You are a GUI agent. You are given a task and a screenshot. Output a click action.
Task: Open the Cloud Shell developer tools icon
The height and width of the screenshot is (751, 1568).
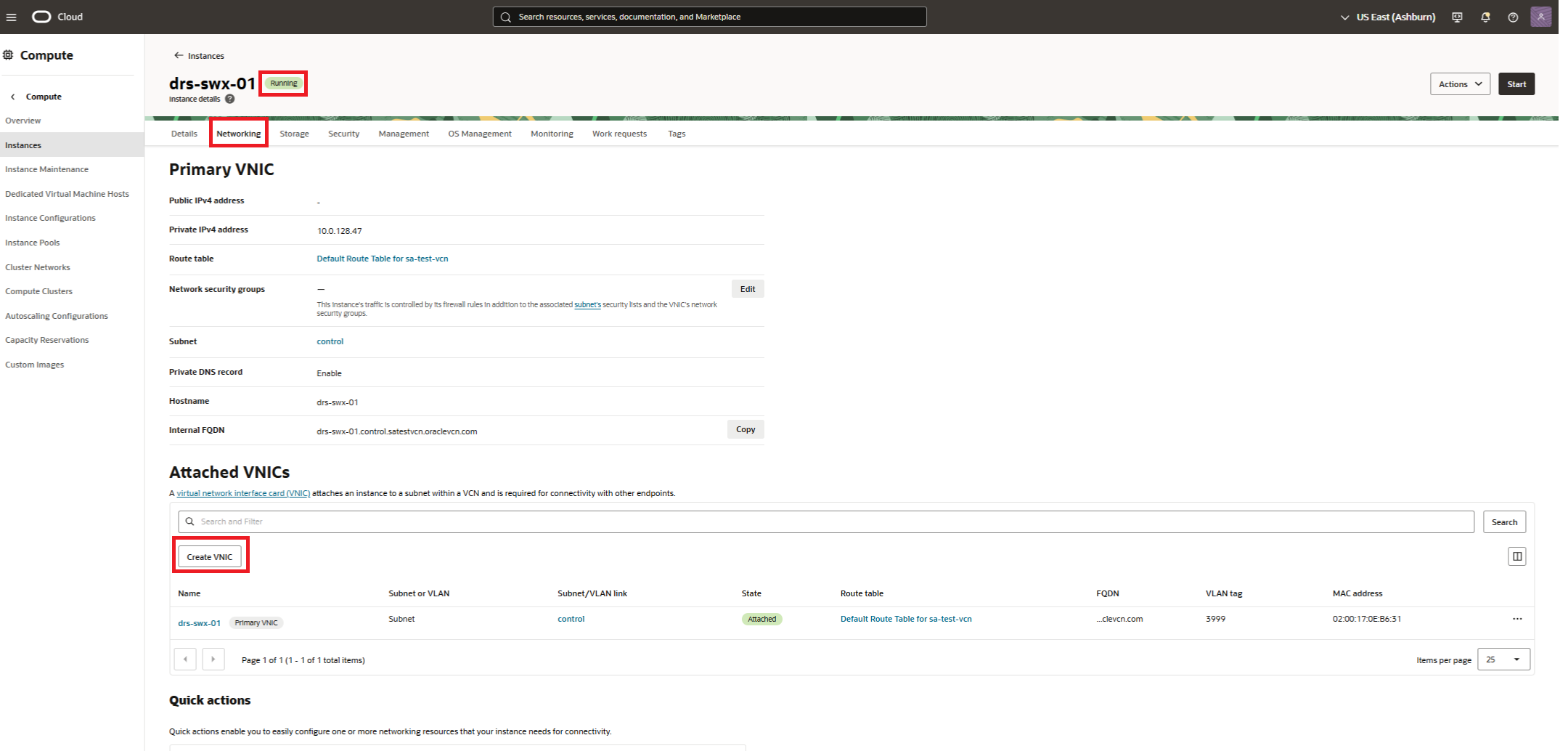click(x=1456, y=17)
